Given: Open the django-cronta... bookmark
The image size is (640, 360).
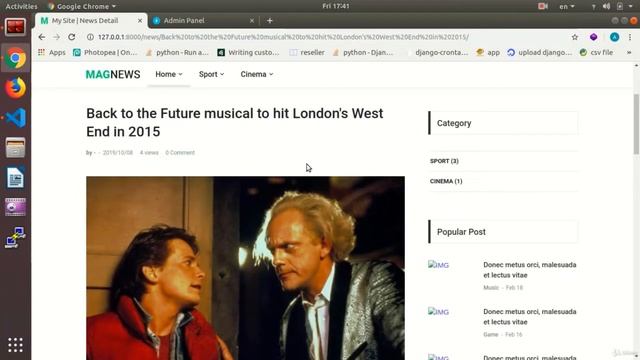Looking at the screenshot, I should [437, 52].
